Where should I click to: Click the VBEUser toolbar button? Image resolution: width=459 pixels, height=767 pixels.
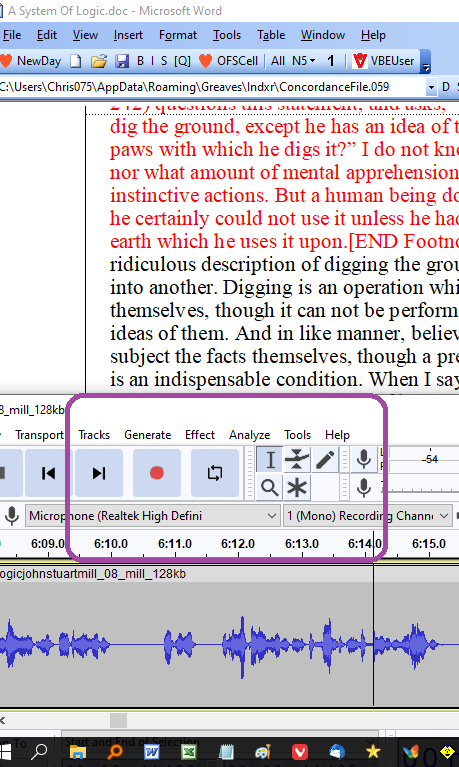(x=384, y=61)
